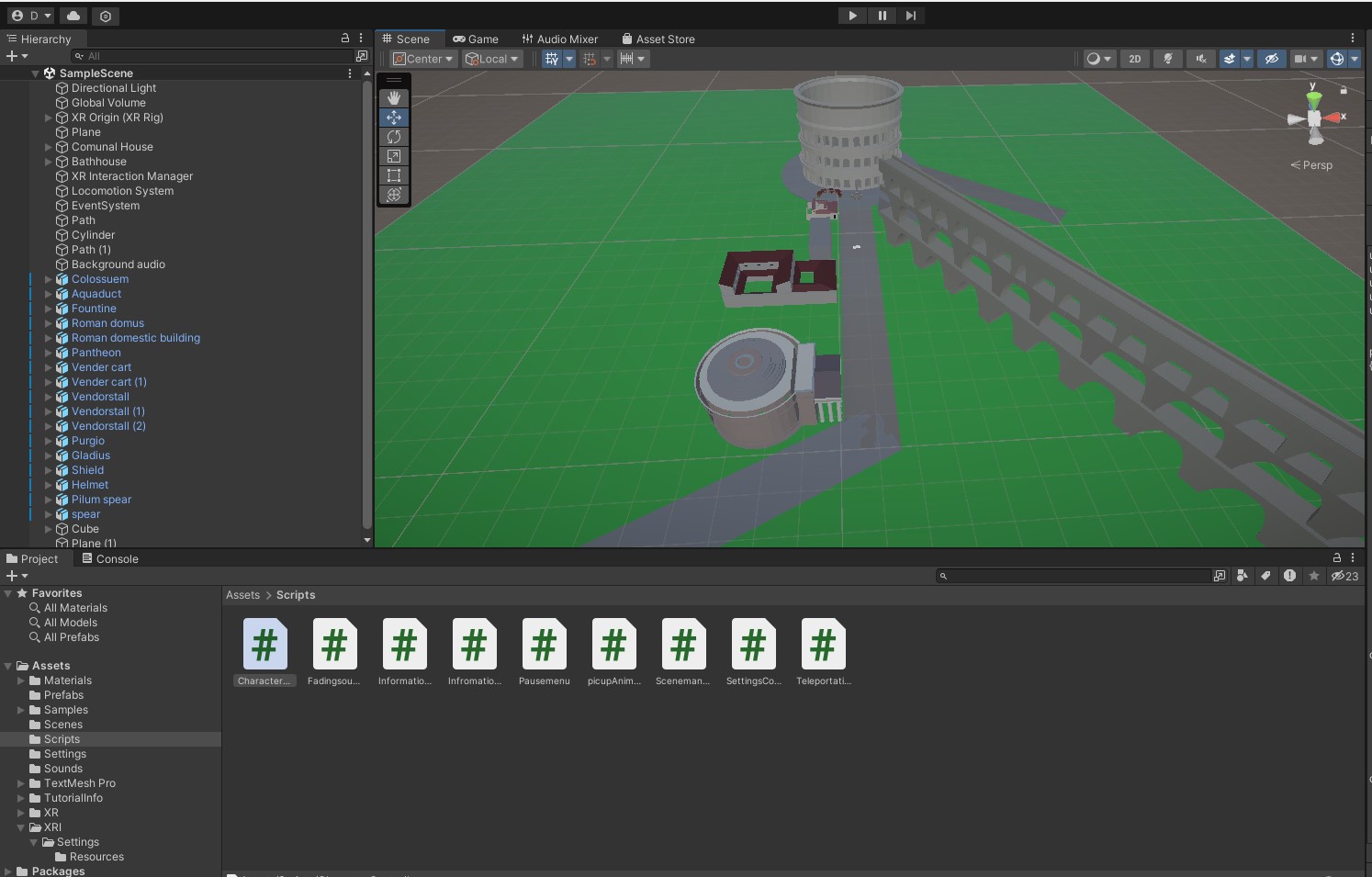
Task: Switch to the Game tab
Action: tap(476, 39)
